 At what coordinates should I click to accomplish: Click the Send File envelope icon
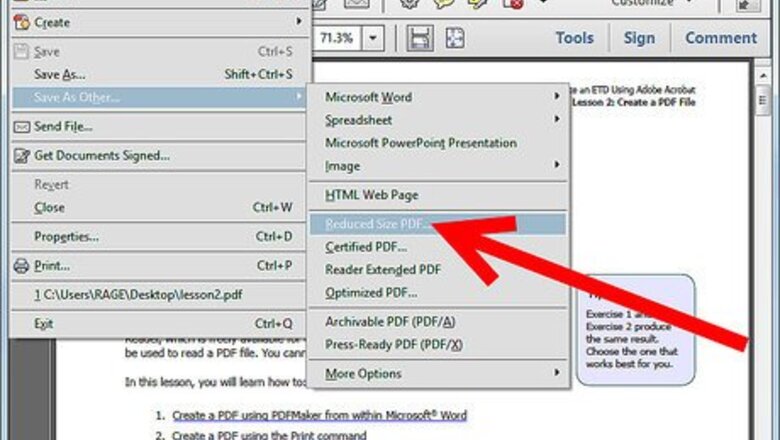click(21, 127)
